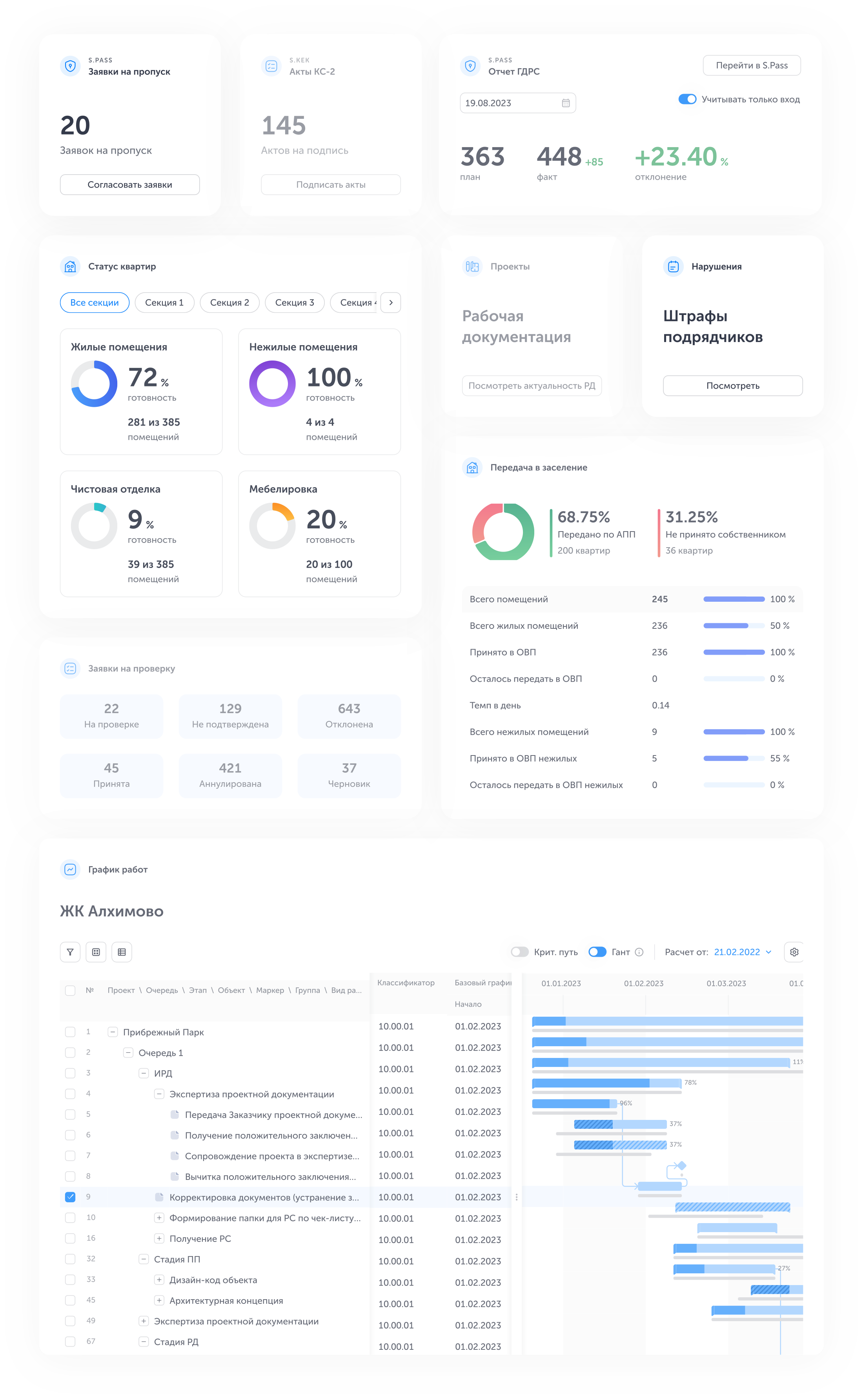The width and height of the screenshot is (863, 1400).
Task: Click the Проекты card icon
Action: [472, 266]
